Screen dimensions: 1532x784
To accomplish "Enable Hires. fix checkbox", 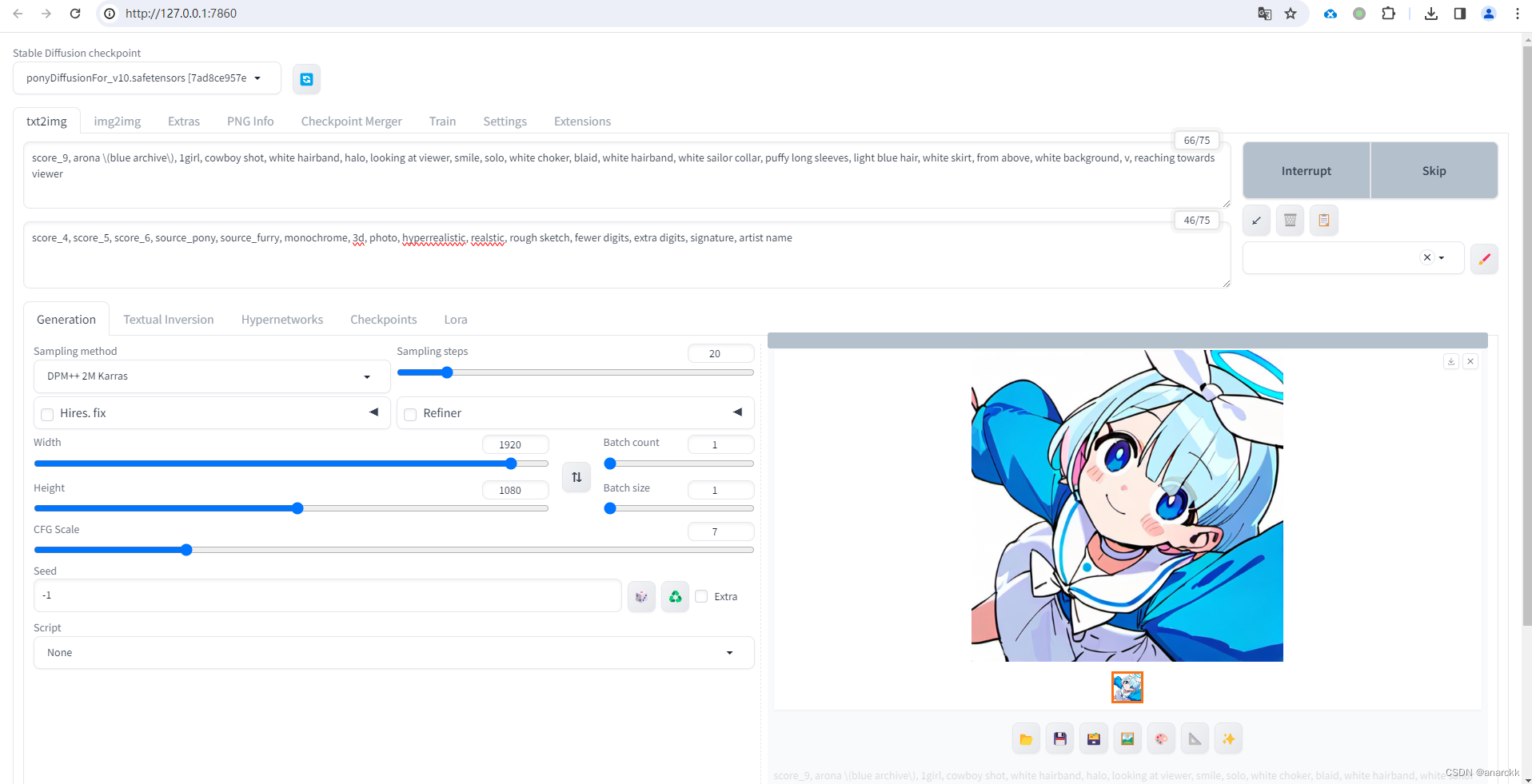I will point(47,414).
